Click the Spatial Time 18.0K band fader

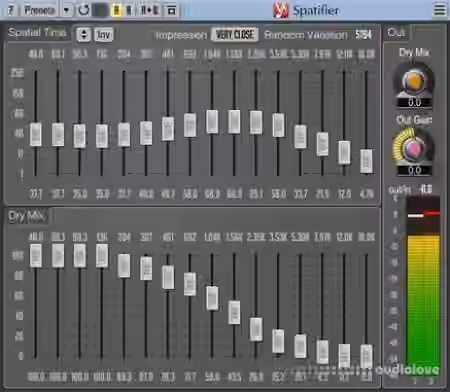(x=366, y=161)
